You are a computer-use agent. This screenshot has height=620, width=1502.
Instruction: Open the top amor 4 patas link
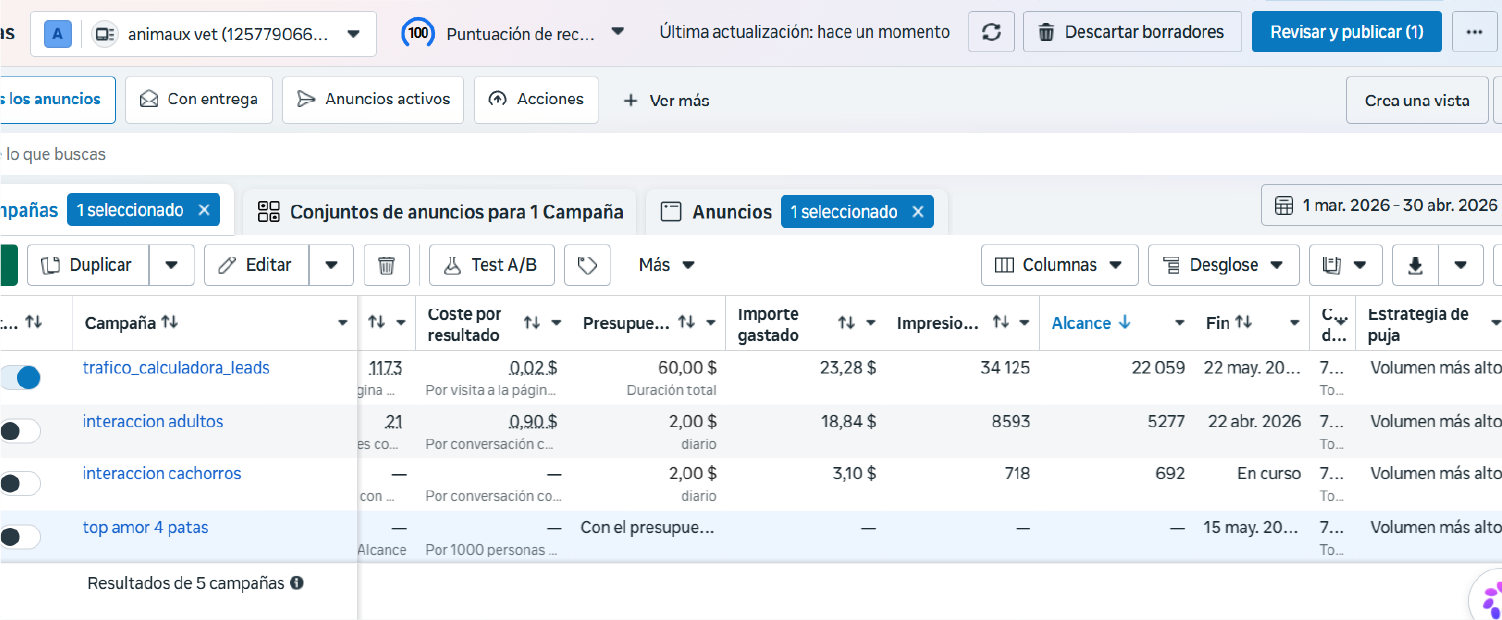146,527
